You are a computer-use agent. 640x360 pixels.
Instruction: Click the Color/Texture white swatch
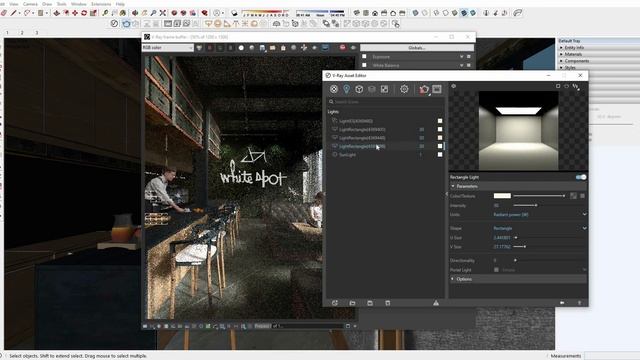(502, 196)
